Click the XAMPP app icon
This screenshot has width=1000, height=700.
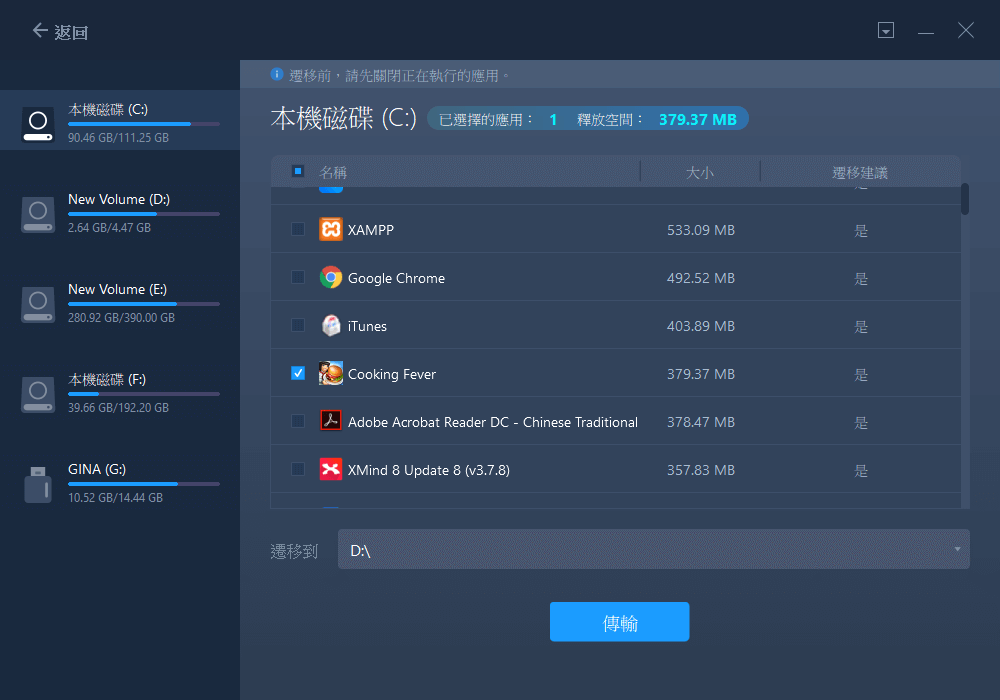(x=330, y=229)
